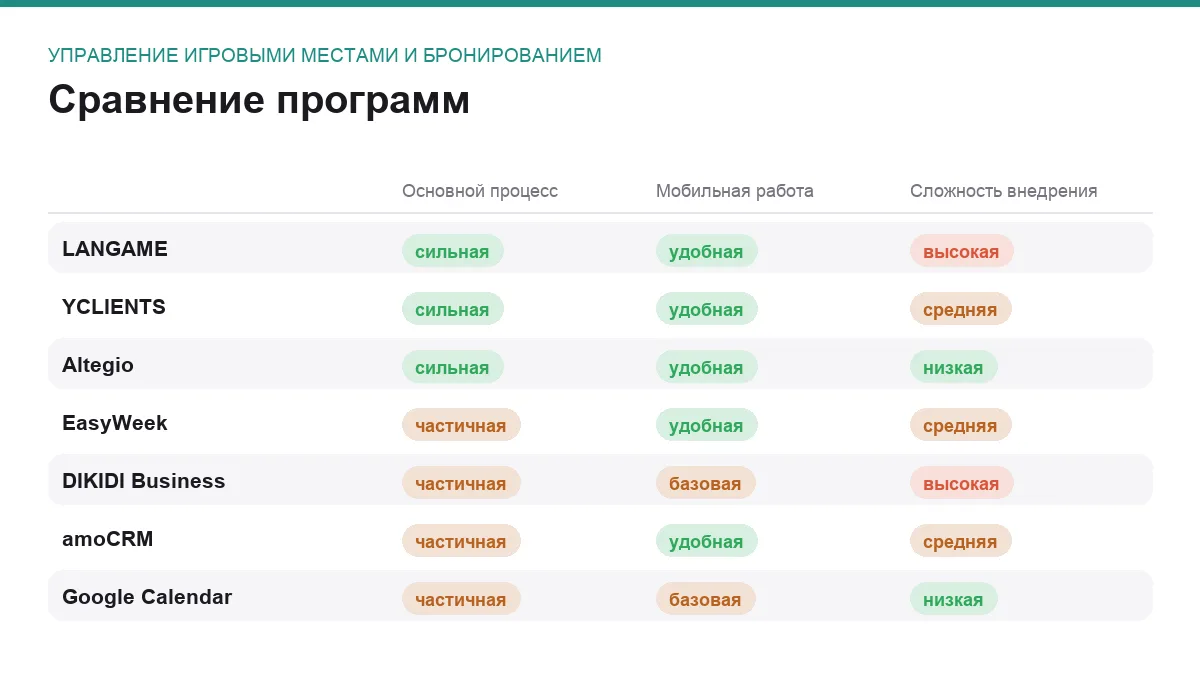Click "средняя" badge in YCLIENTS row
The image size is (1200, 676).
pyautogui.click(x=961, y=309)
